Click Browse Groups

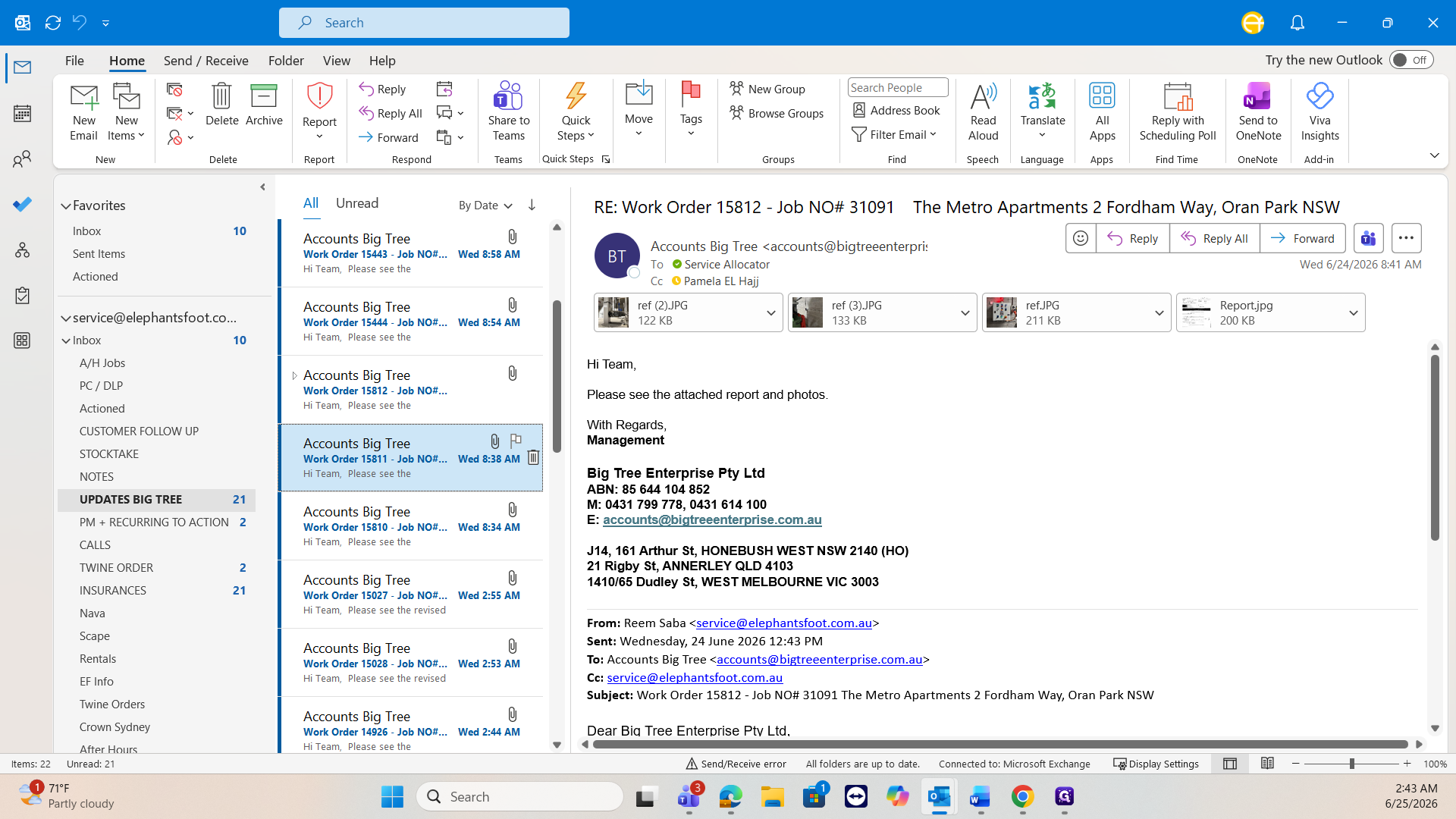click(x=777, y=113)
